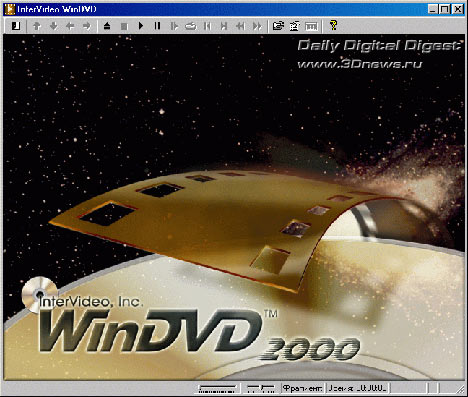Close the WinDVD window
Screen dimensions: 468x397
pyautogui.click(x=458, y=9)
